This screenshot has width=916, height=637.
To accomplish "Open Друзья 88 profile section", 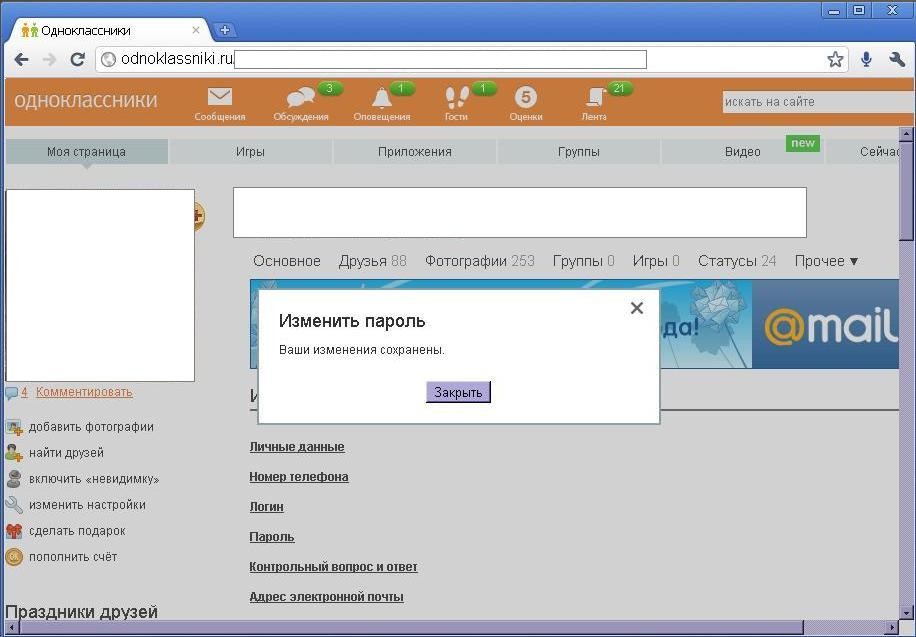I will pyautogui.click(x=373, y=261).
